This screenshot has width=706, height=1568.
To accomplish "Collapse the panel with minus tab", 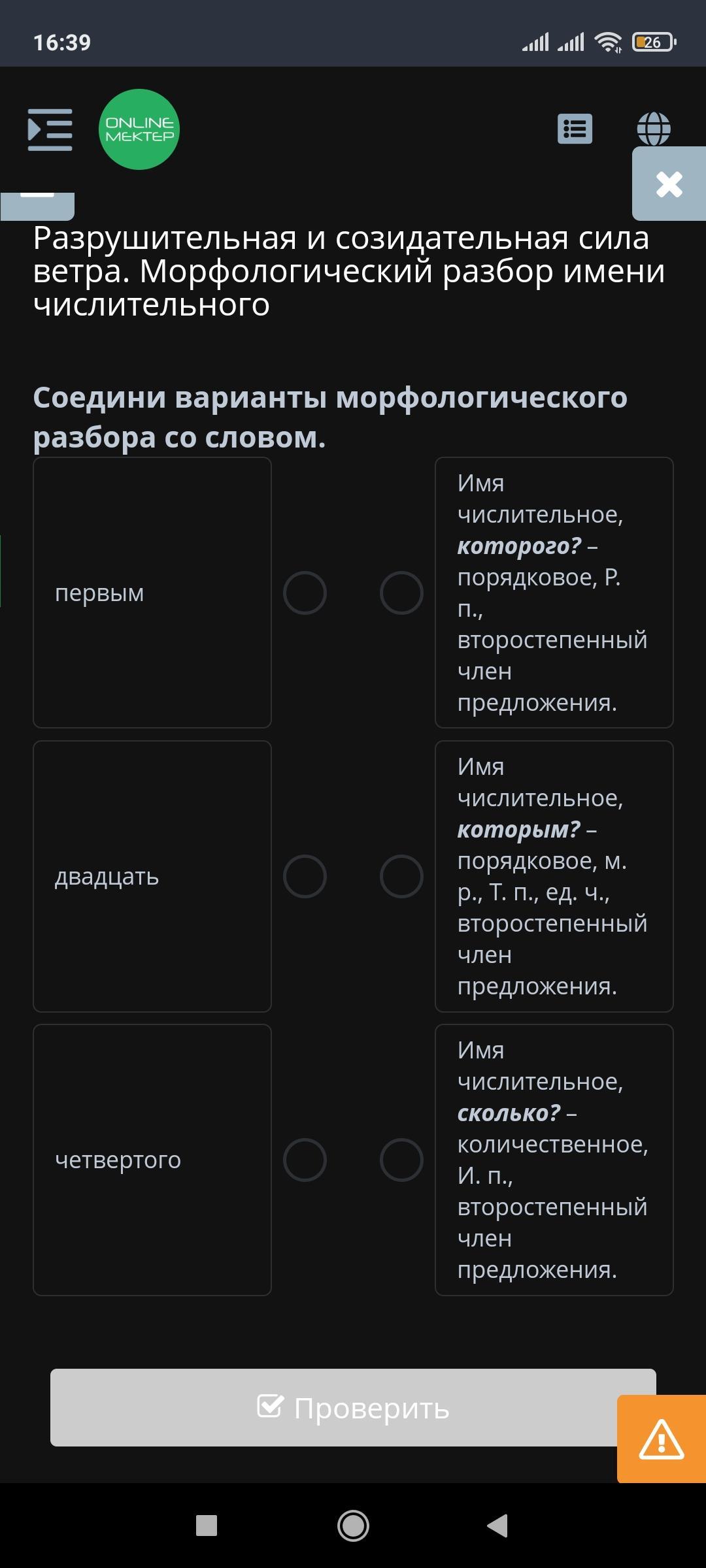I will click(37, 205).
